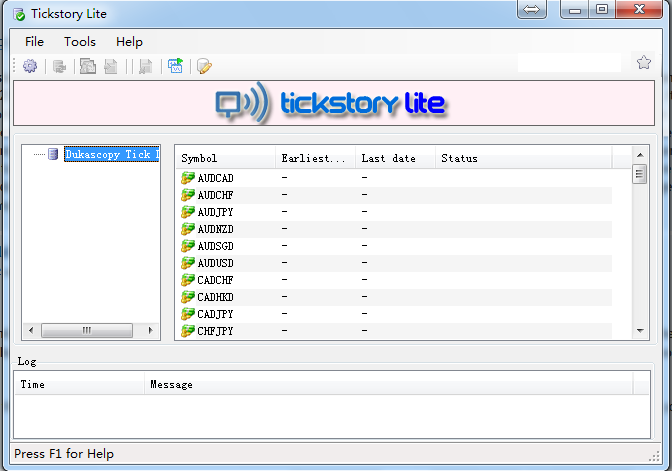Click the grayed export to MT4 icon
The image size is (672, 471).
pos(88,66)
